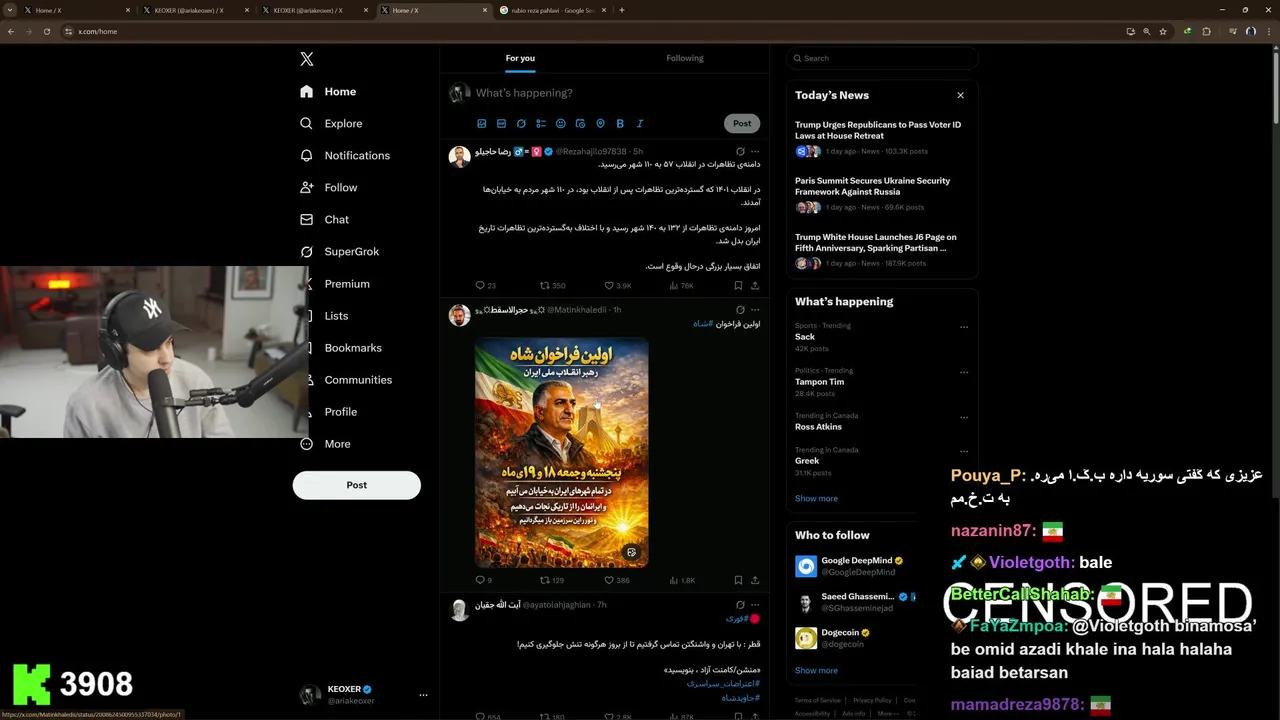Show more under Who to follow
This screenshot has width=1280, height=720.
816,670
